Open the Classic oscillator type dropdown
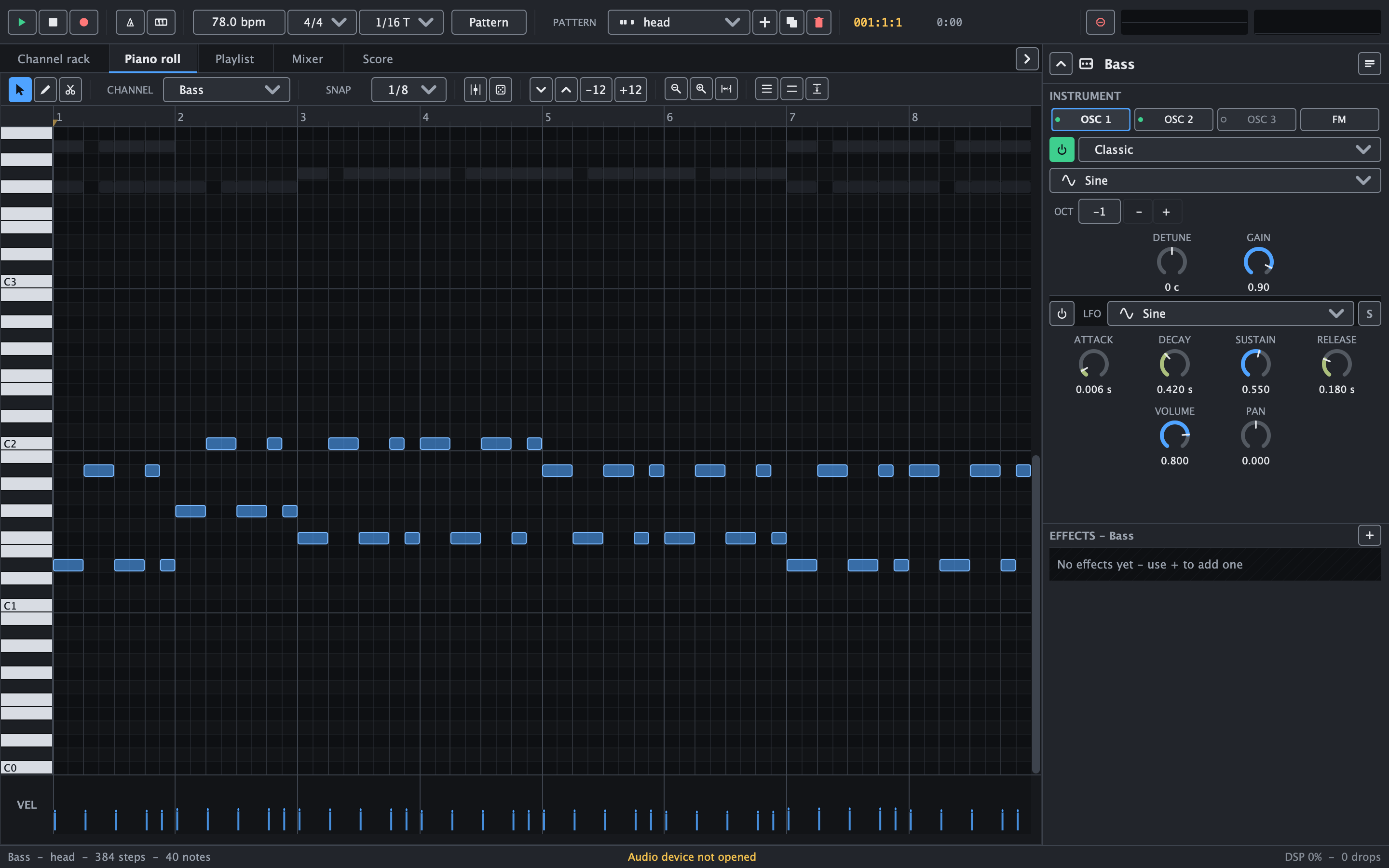This screenshot has height=868, width=1389. pos(1229,150)
